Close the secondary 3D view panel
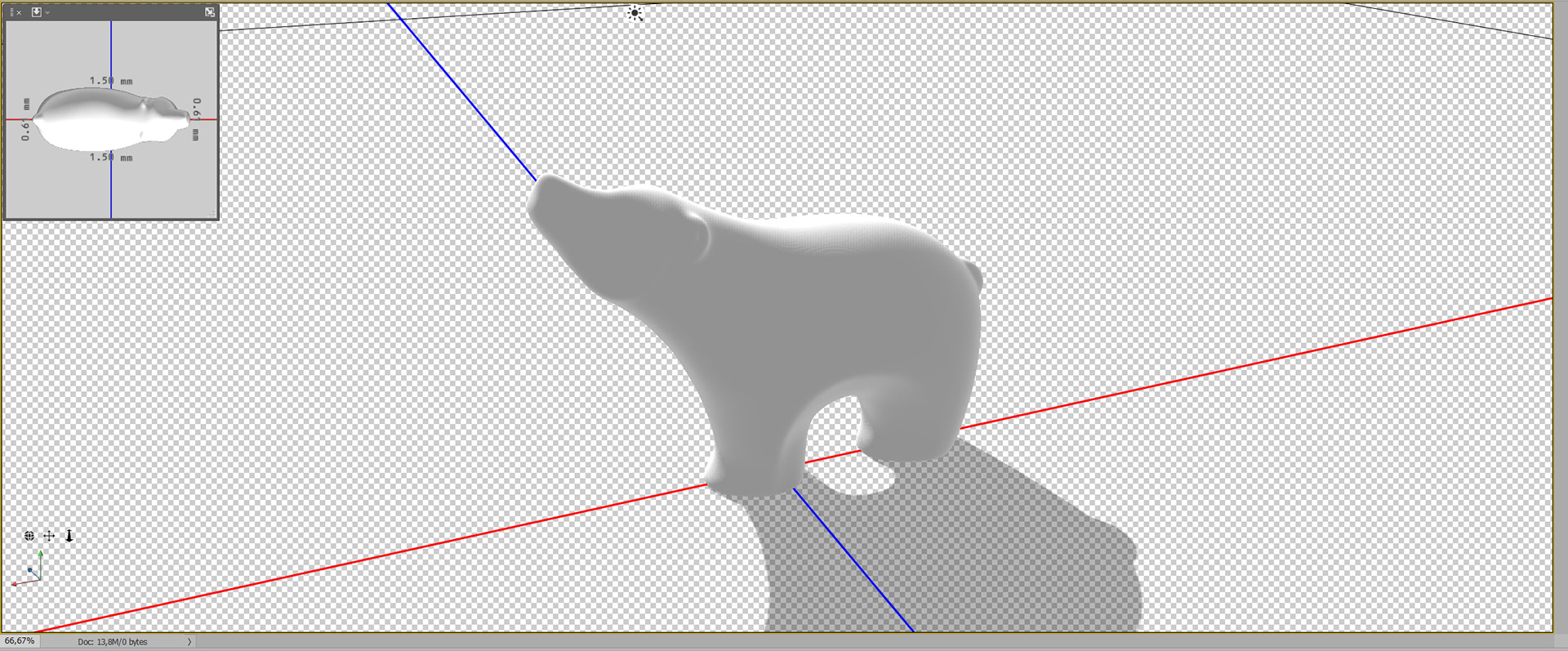 [x=19, y=12]
